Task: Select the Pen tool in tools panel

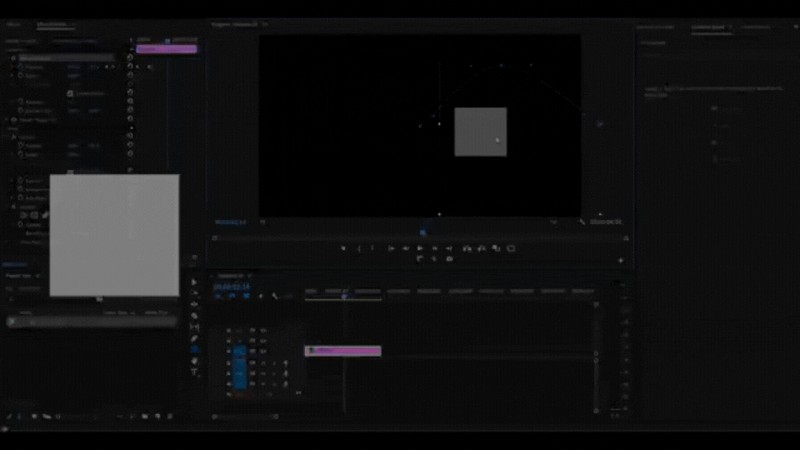Action: point(194,338)
